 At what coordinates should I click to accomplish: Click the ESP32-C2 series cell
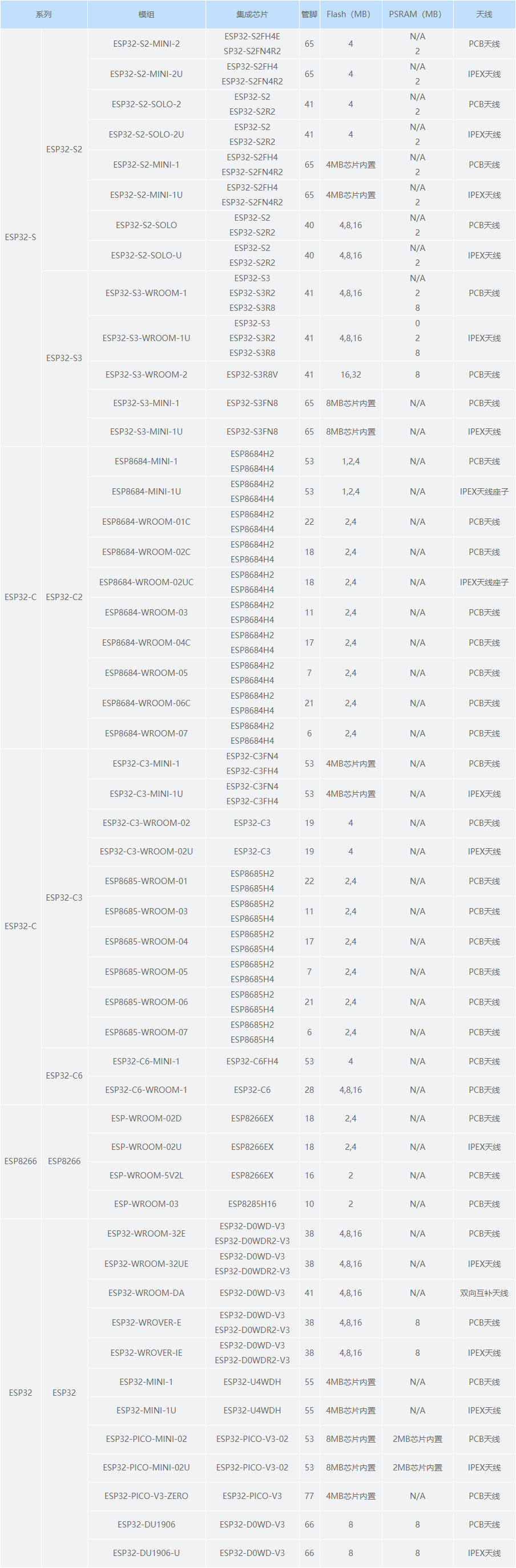coord(64,597)
